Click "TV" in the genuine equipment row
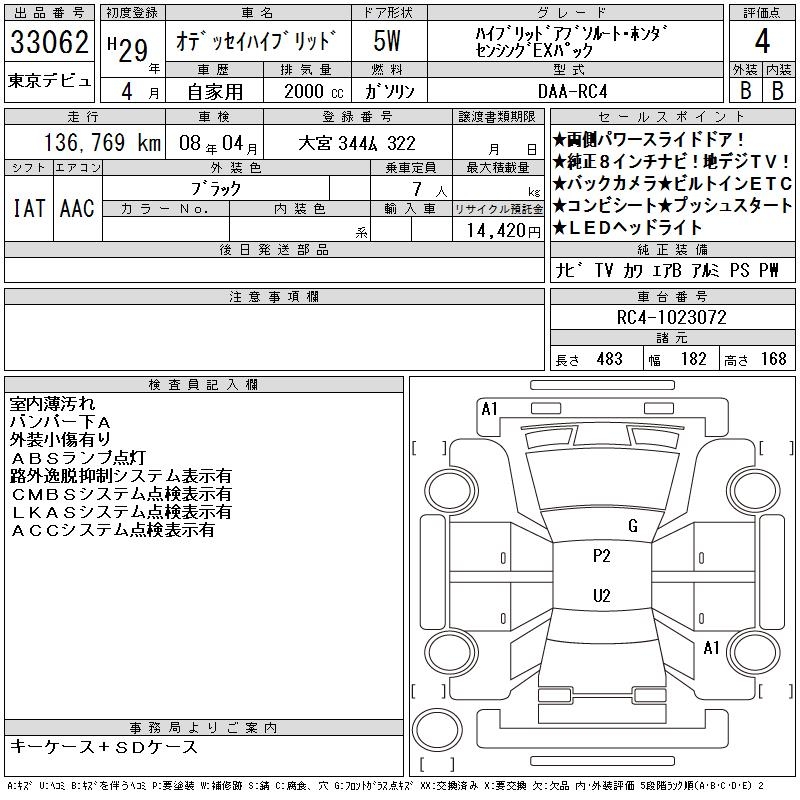The height and width of the screenshot is (800, 800). (x=604, y=270)
